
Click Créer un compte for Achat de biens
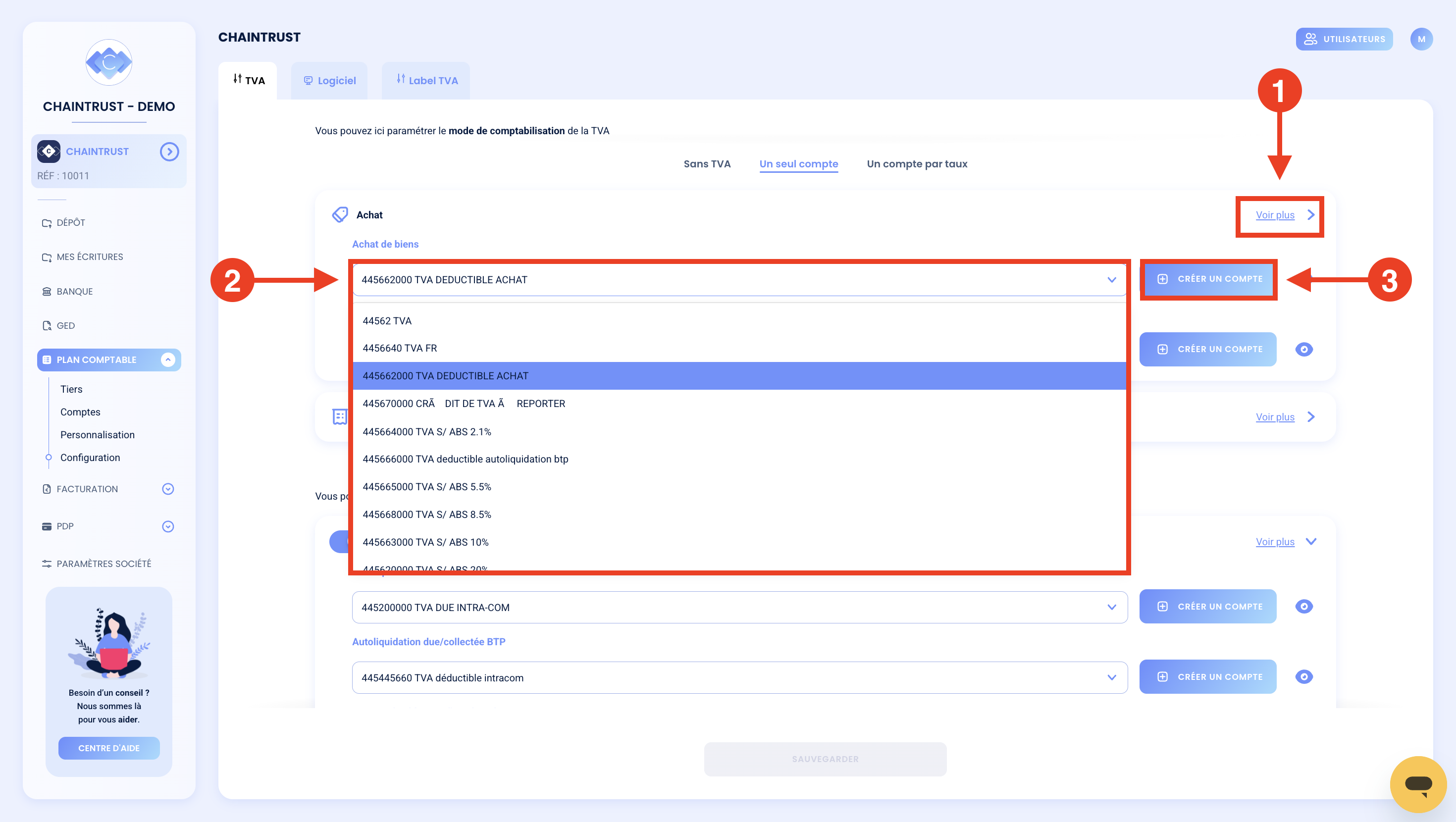point(1208,279)
